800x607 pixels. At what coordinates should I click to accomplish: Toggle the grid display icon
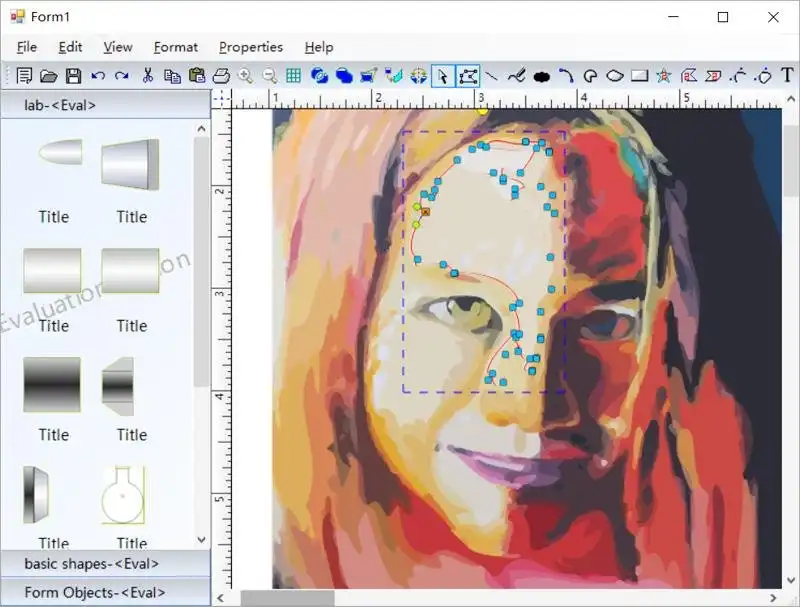click(293, 76)
